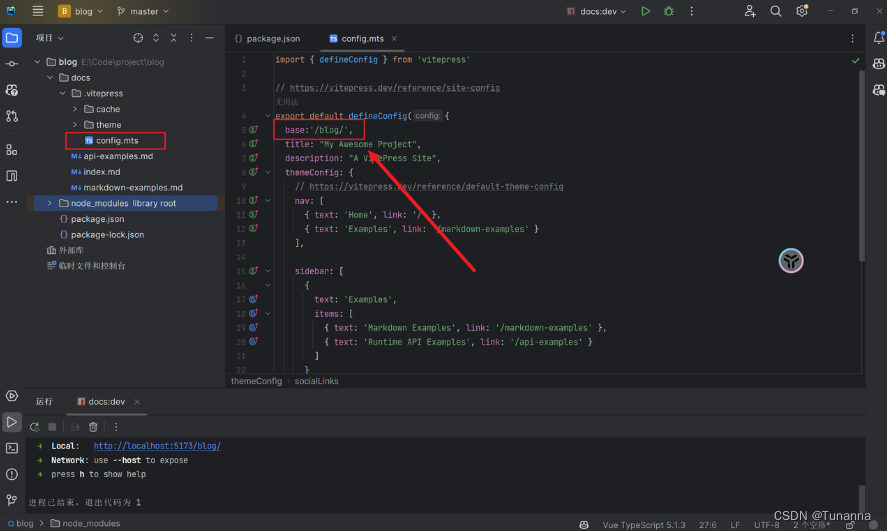Expand the cache folder
The image size is (887, 531).
tap(75, 109)
